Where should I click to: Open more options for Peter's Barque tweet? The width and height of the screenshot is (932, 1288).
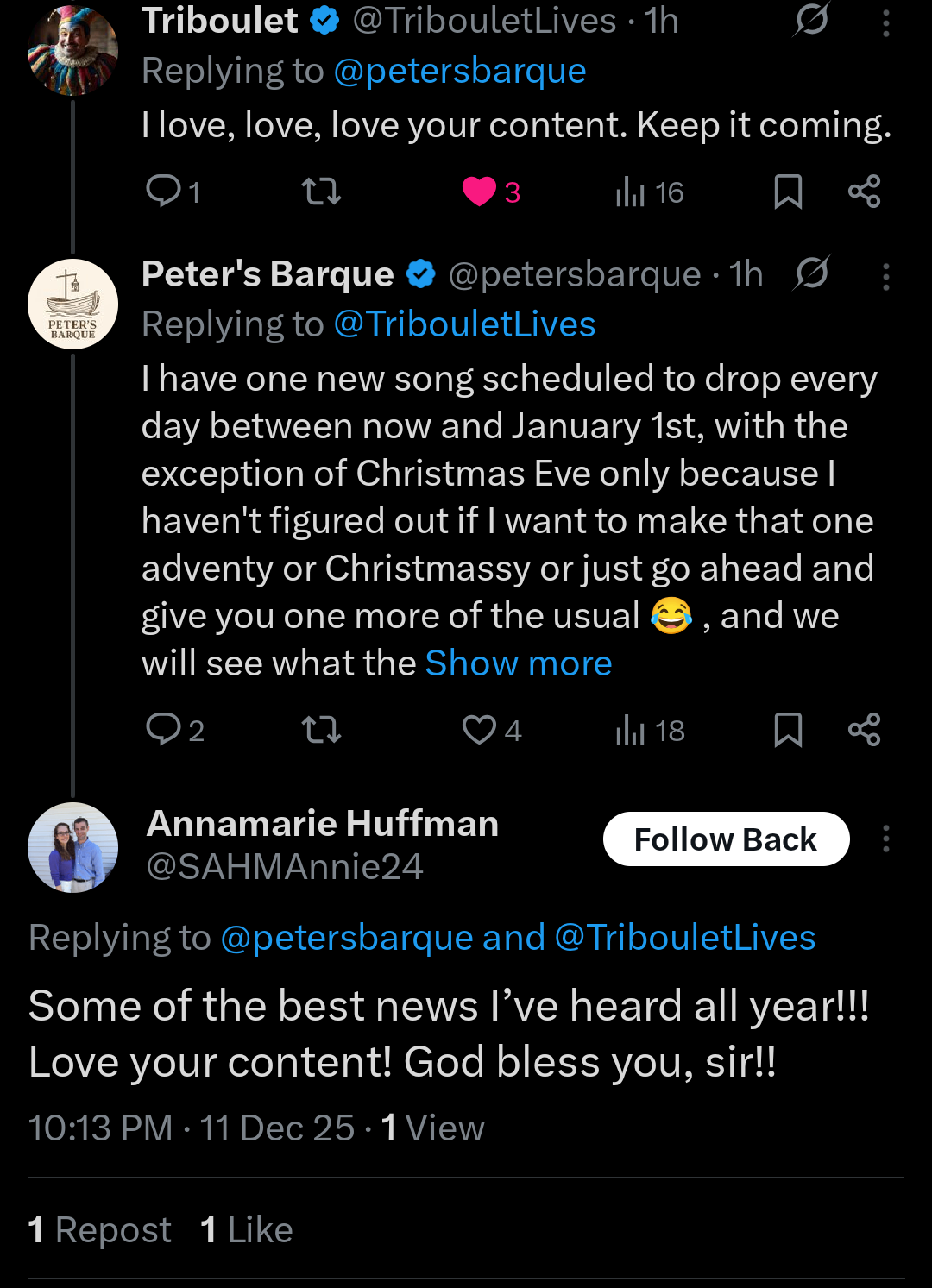[x=885, y=277]
